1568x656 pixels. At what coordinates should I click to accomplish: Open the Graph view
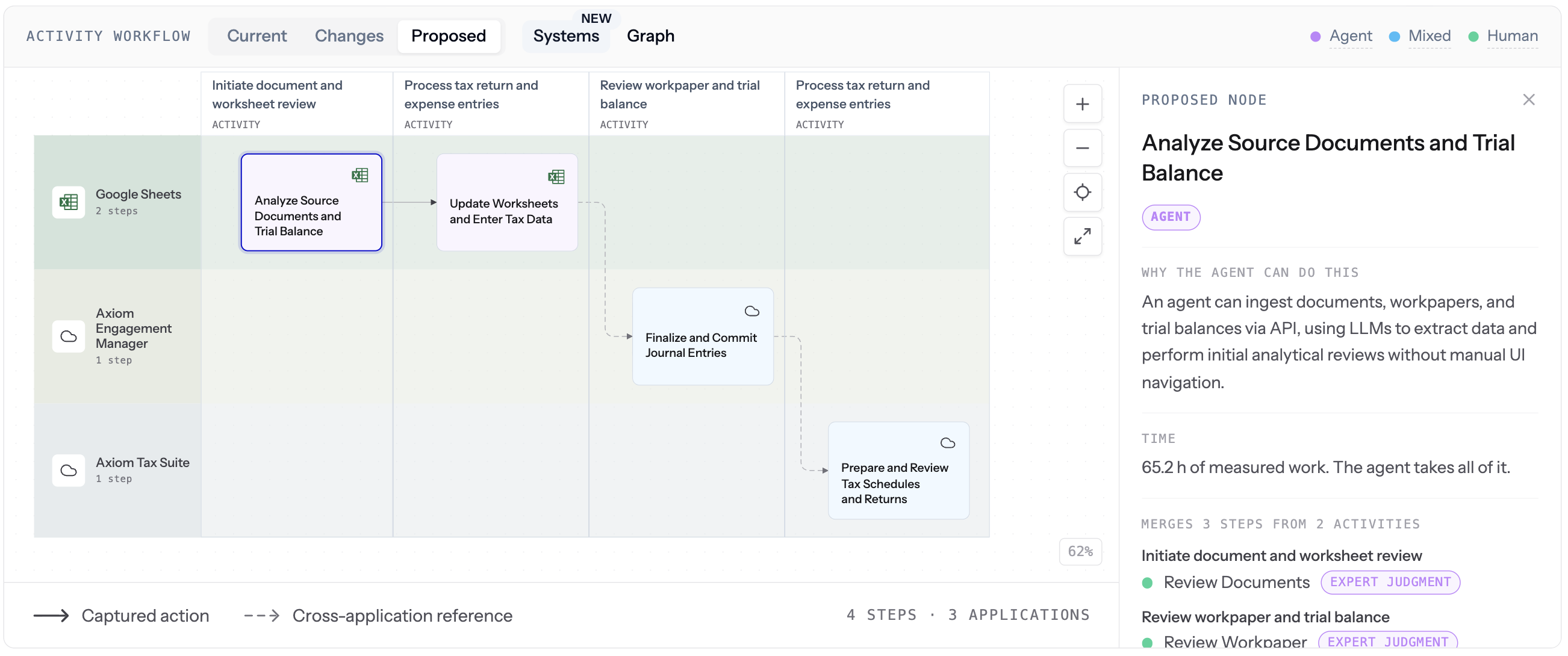click(650, 36)
